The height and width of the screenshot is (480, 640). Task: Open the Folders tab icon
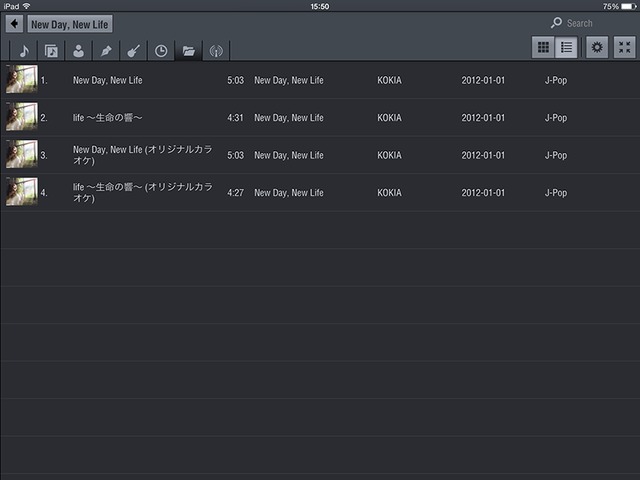click(188, 51)
